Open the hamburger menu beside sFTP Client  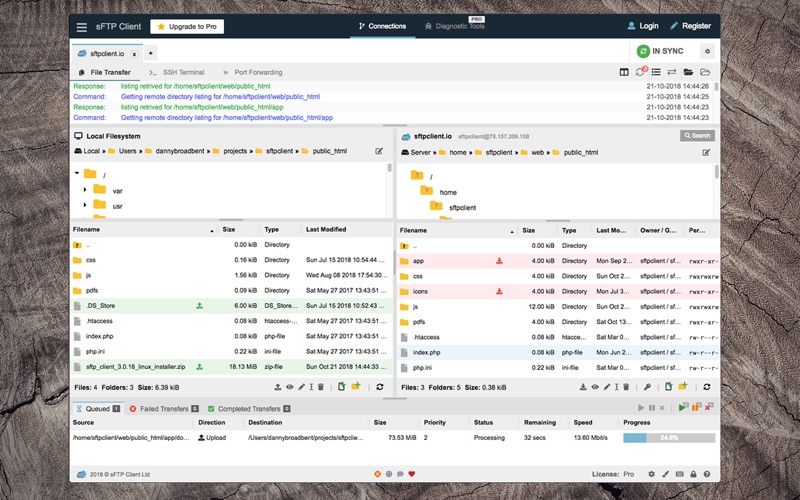82,27
